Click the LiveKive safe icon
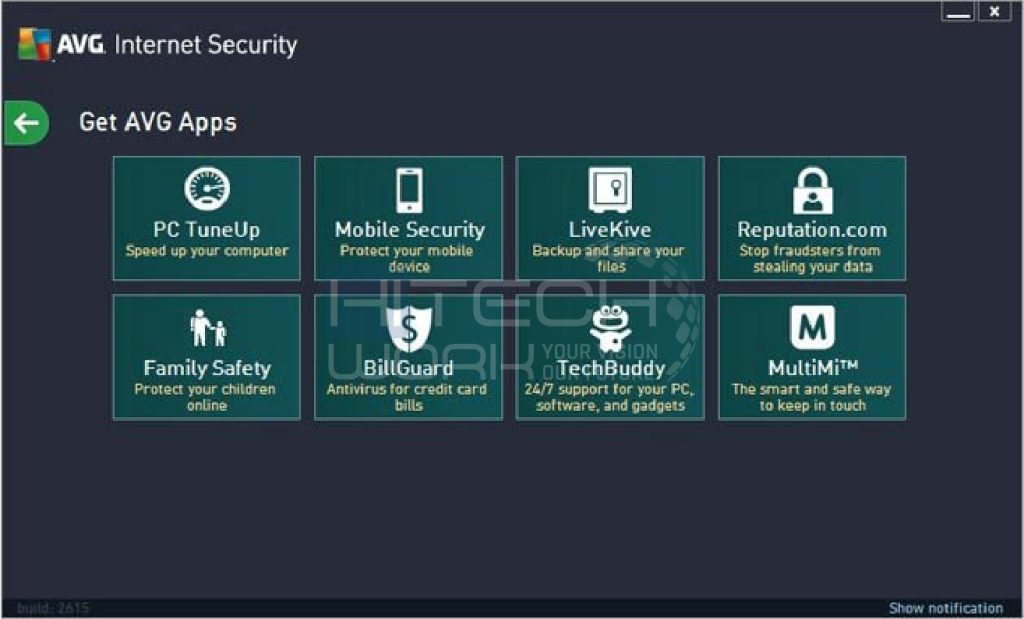 tap(610, 190)
